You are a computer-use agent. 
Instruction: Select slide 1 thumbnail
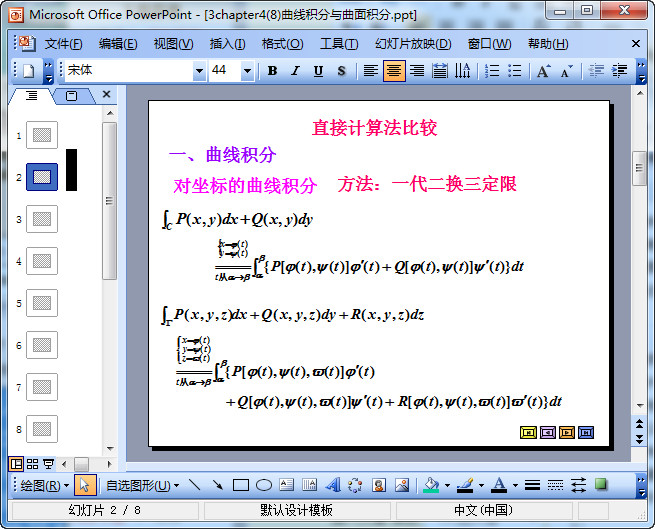point(42,135)
